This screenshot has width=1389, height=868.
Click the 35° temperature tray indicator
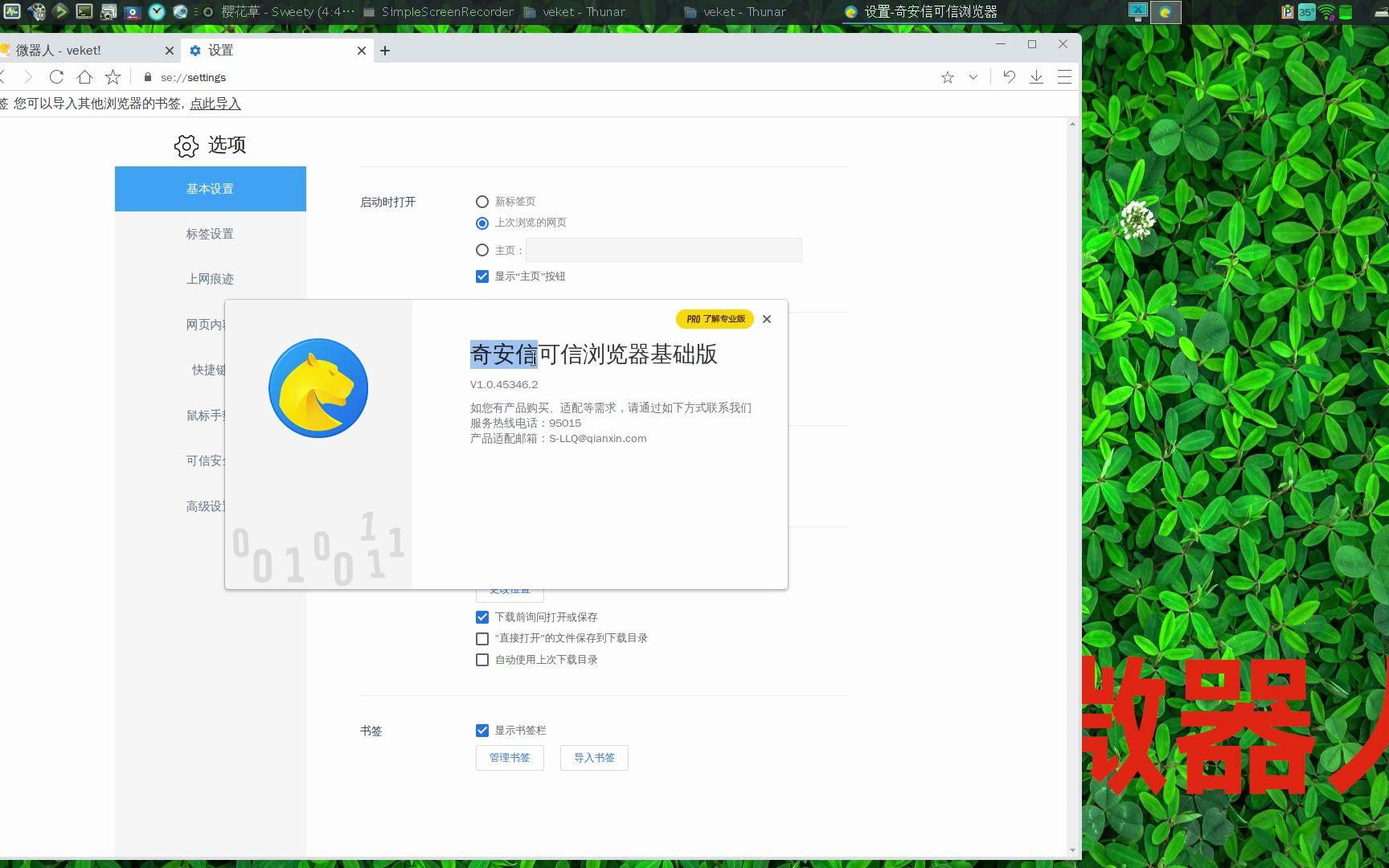tap(1306, 12)
